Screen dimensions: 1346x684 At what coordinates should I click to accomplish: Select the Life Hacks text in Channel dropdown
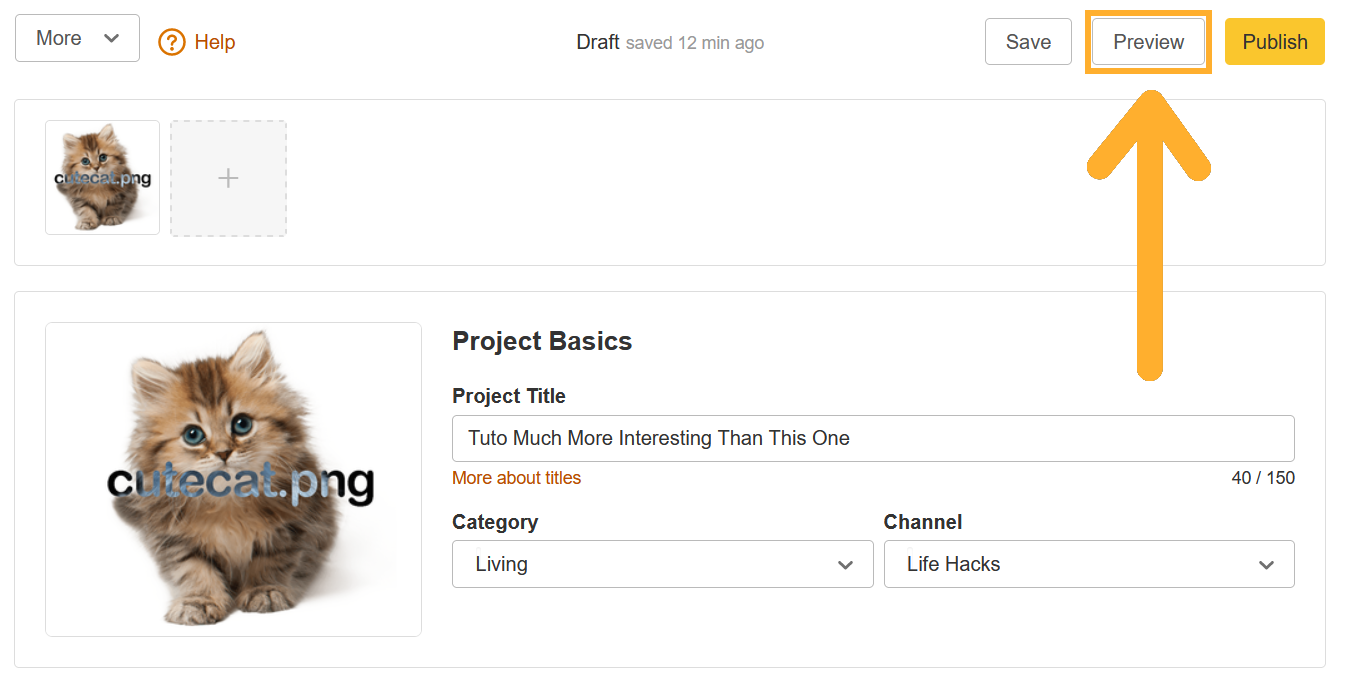[953, 564]
